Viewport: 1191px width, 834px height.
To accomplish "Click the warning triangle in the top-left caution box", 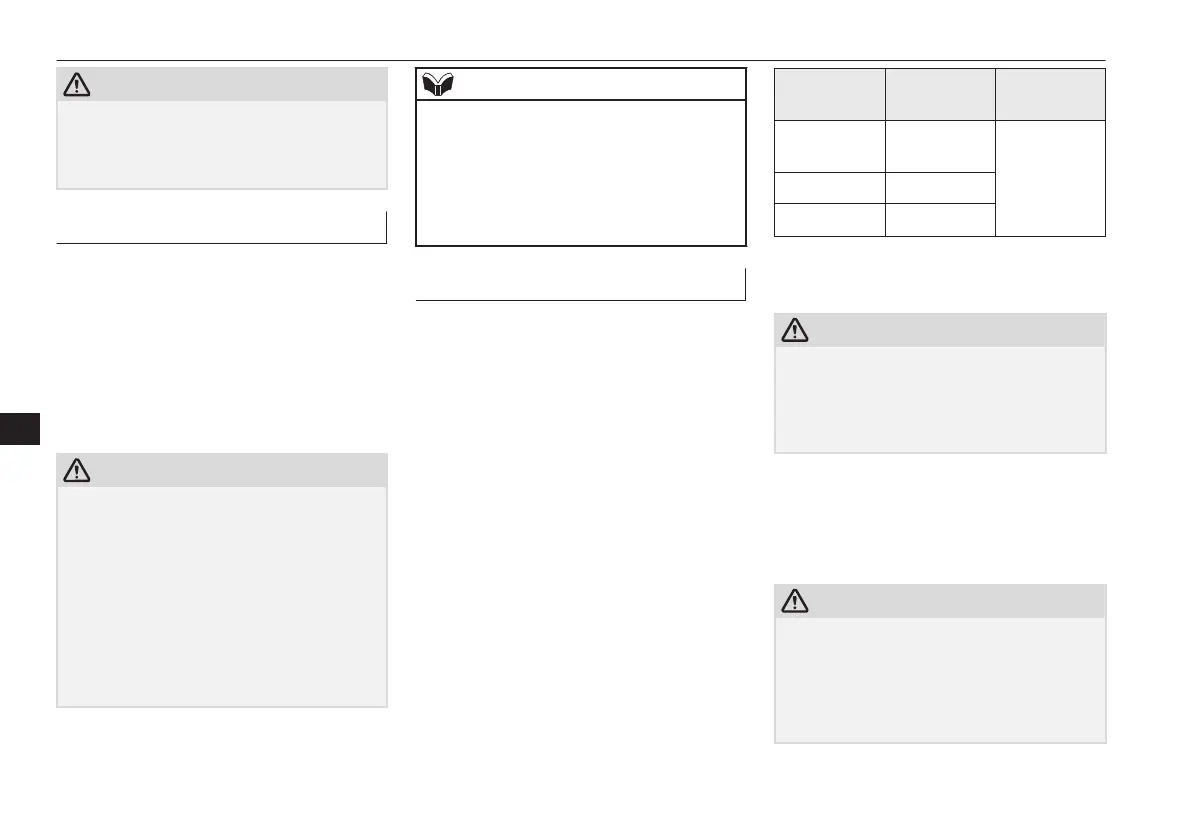I will (x=76, y=85).
